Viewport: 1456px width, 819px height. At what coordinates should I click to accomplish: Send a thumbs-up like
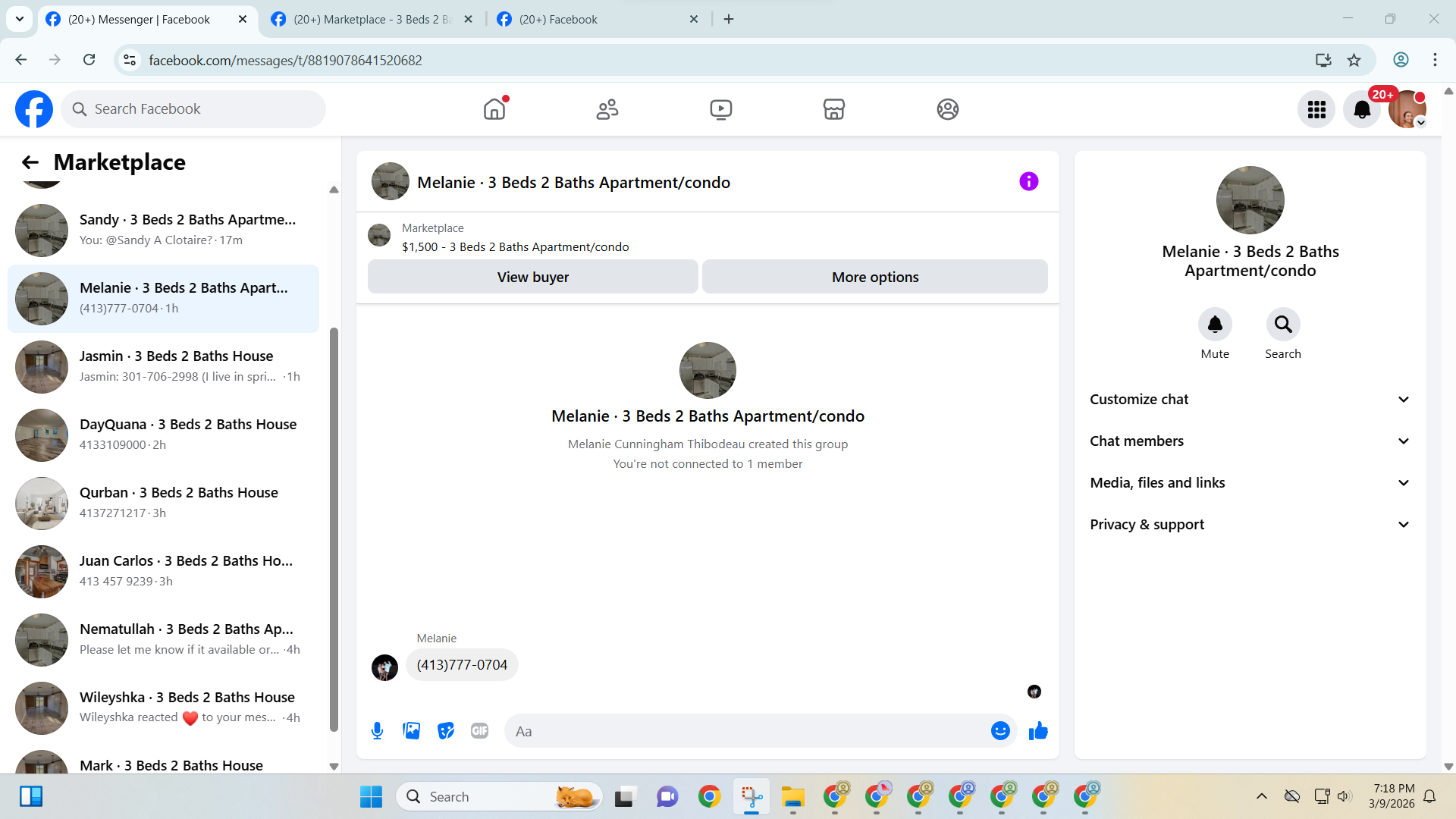pyautogui.click(x=1038, y=731)
